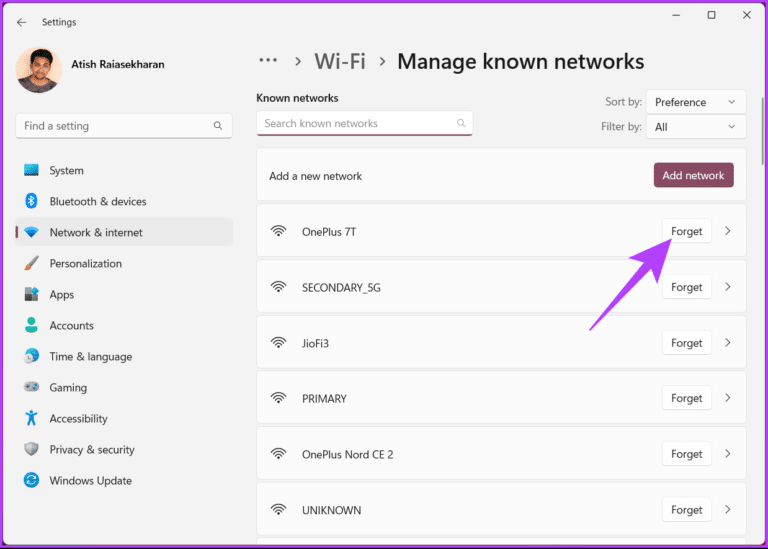Screen dimensions: 768x549
Task: Forget the PRIMARY network
Action: click(687, 398)
